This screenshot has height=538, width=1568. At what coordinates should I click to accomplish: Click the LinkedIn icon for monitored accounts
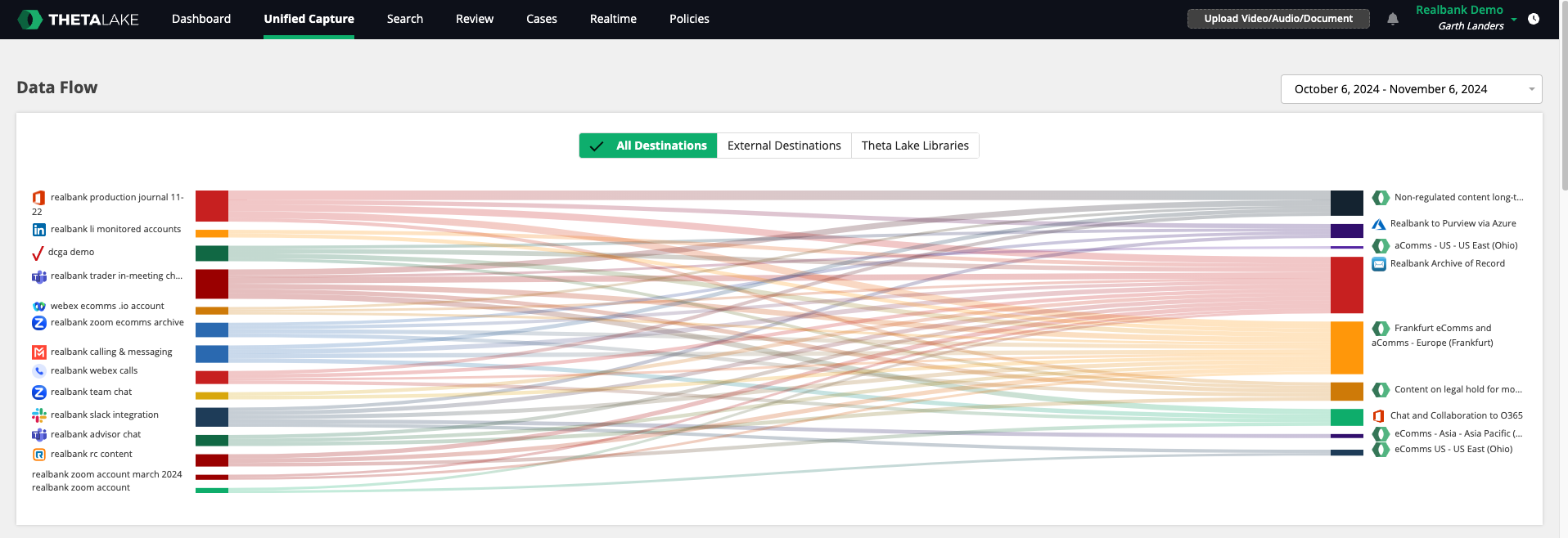(x=38, y=230)
